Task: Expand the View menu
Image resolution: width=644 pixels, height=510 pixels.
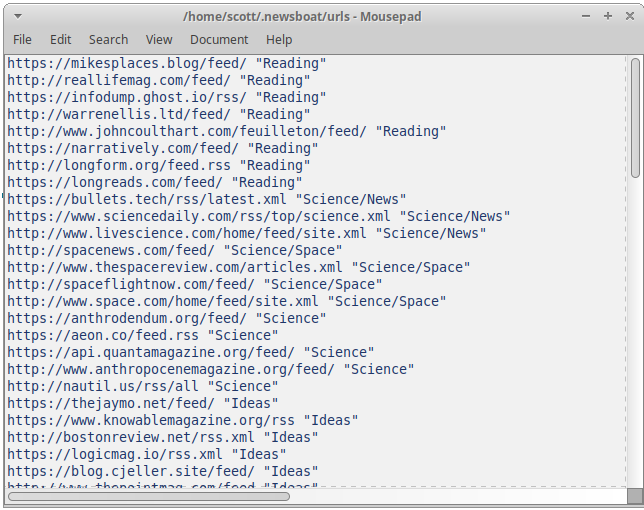Action: point(159,39)
